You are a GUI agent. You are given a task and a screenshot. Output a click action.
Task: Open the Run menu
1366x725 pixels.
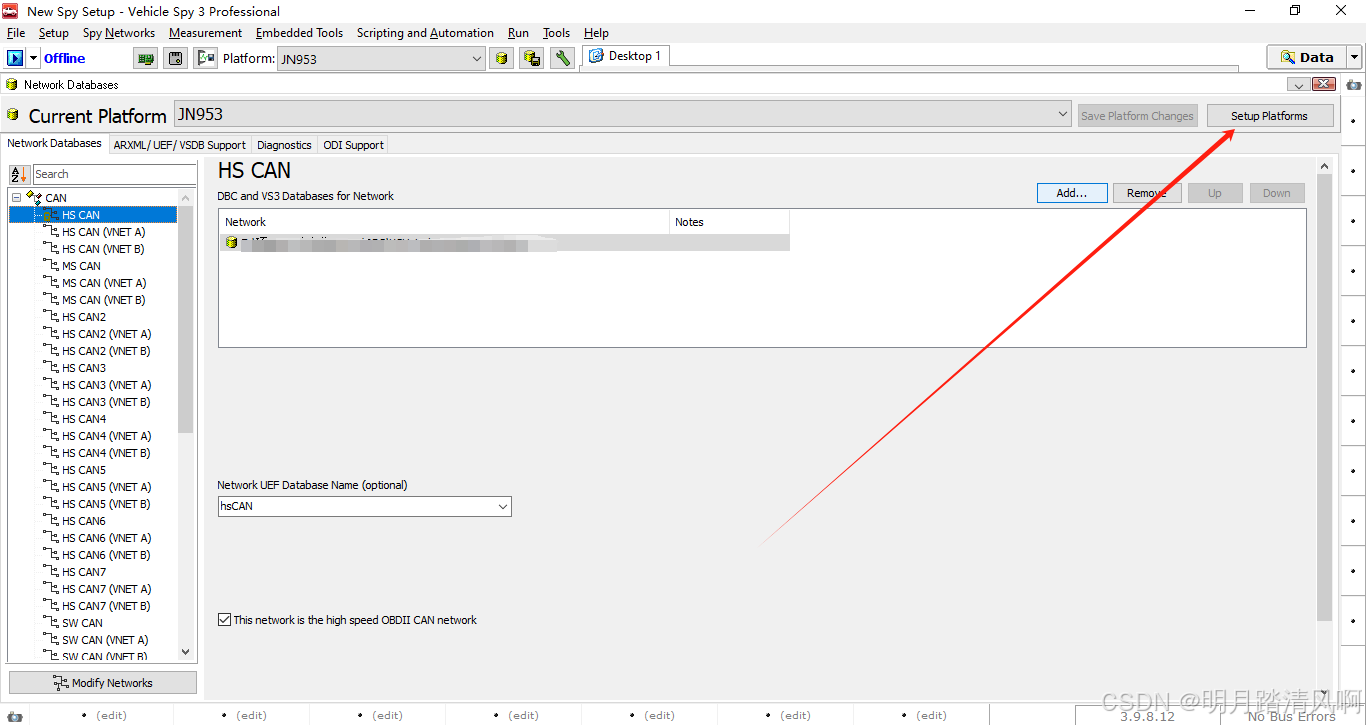(x=518, y=33)
